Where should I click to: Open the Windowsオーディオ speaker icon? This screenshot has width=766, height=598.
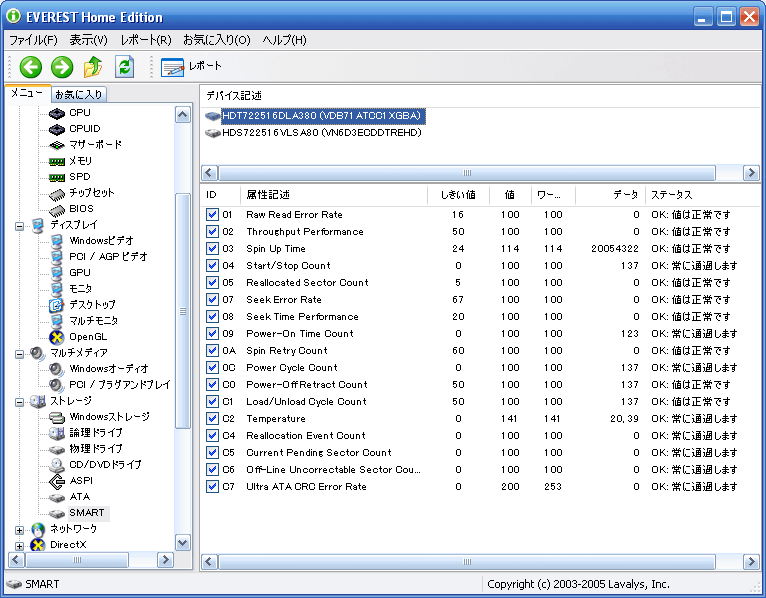tap(57, 369)
